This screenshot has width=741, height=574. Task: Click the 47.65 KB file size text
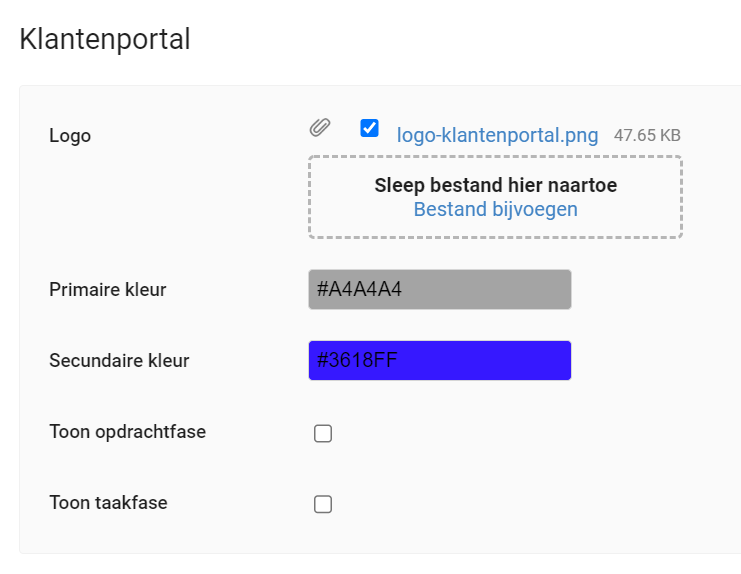click(x=647, y=136)
